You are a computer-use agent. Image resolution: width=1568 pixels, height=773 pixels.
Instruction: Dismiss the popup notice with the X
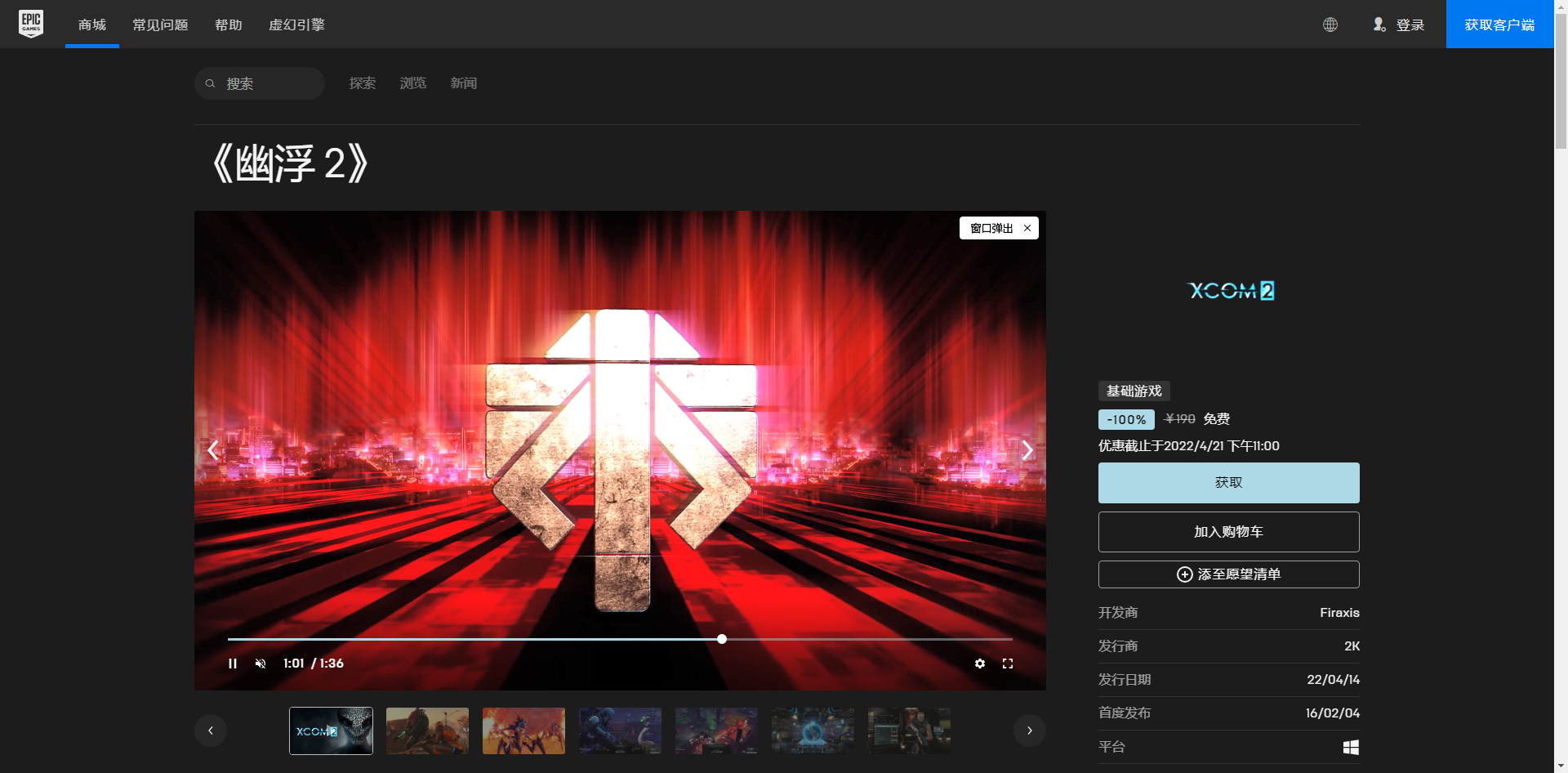pos(1027,228)
